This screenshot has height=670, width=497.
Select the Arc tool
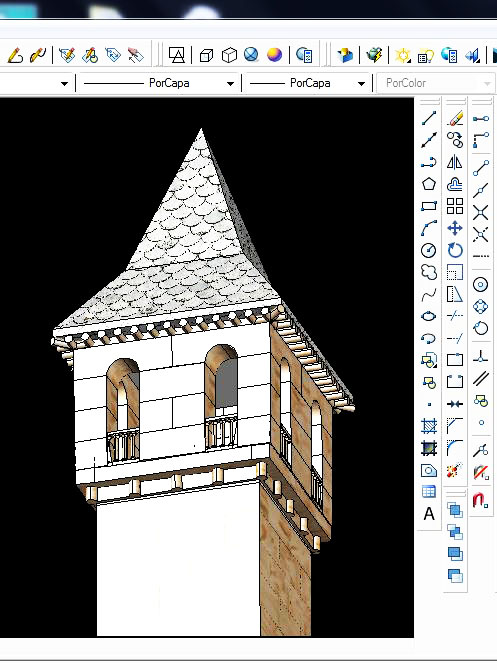(x=429, y=228)
